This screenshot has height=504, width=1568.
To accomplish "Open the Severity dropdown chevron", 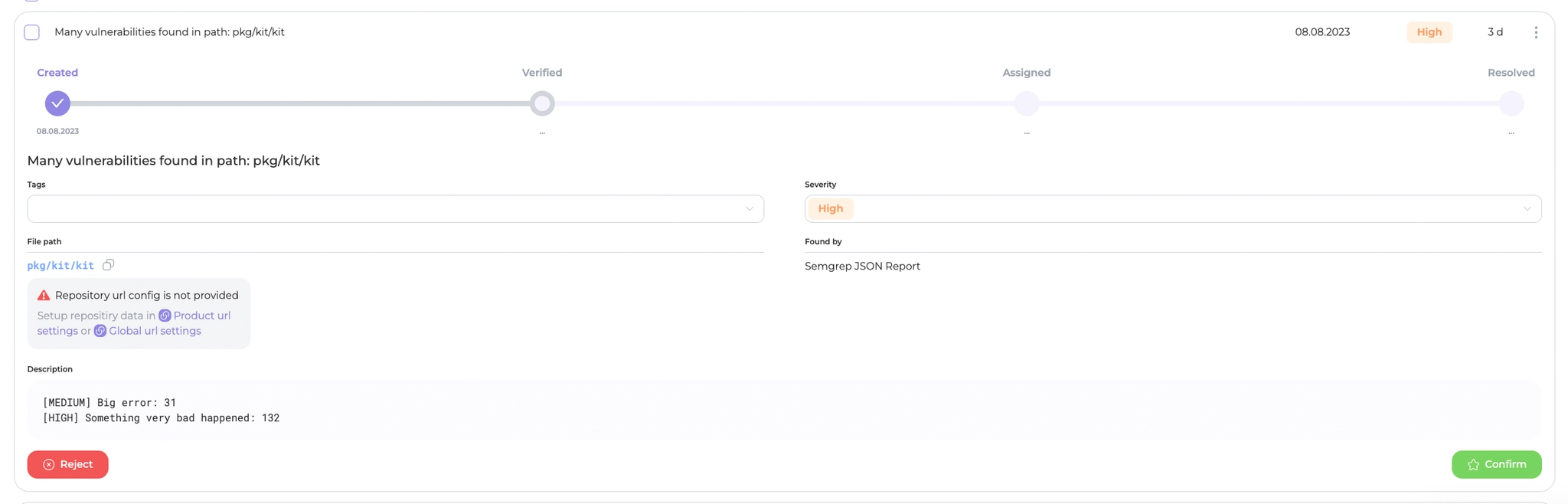I will coord(1527,209).
